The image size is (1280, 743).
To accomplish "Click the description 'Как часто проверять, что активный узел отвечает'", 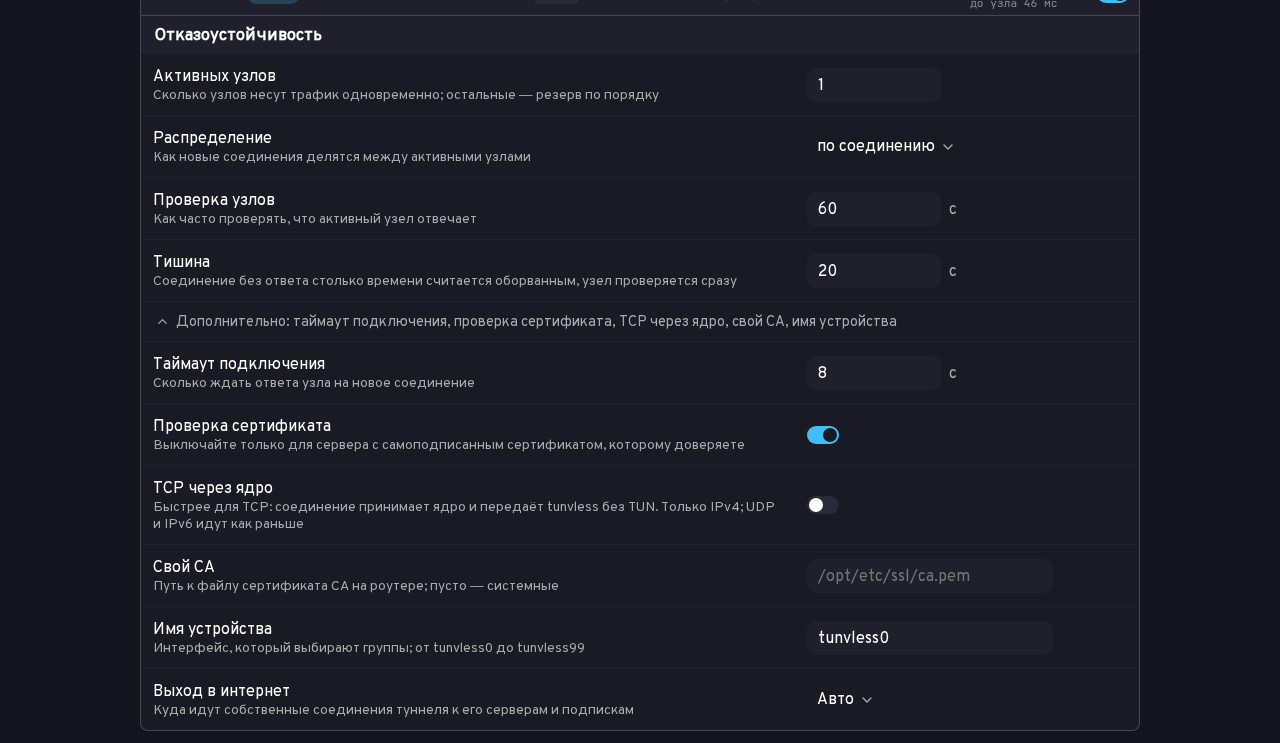I will click(315, 220).
